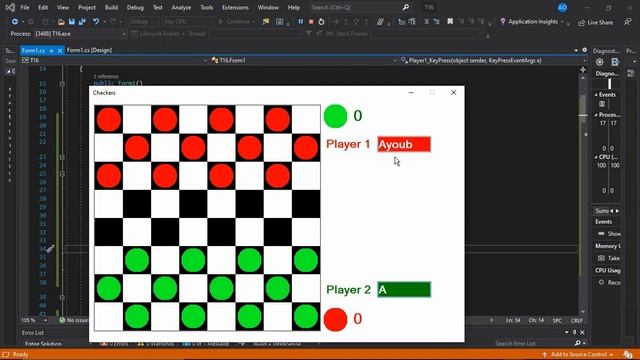Click the bookmark icon in the toolbar

tap(450, 22)
